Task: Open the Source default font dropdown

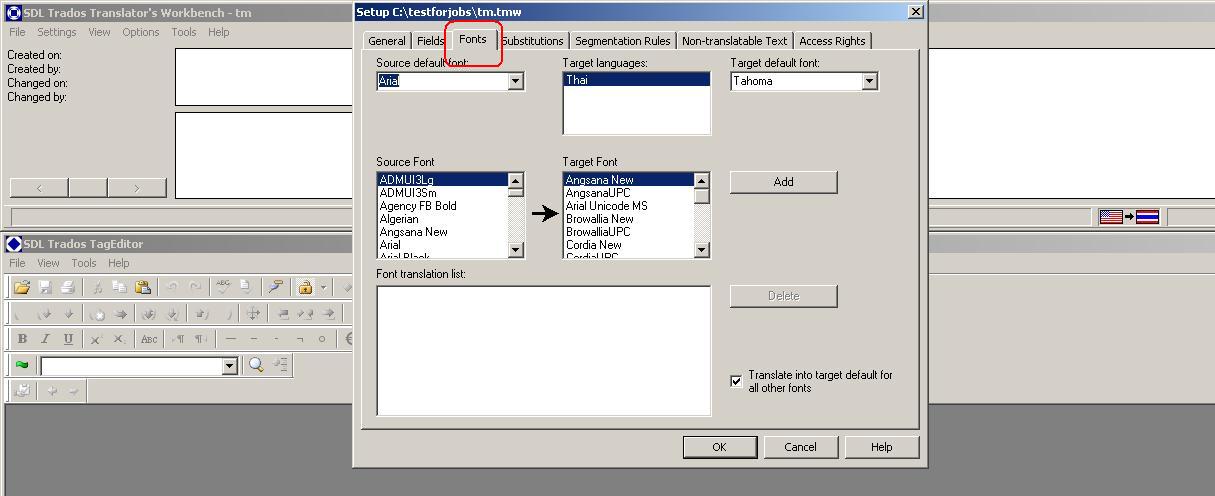Action: [x=516, y=81]
